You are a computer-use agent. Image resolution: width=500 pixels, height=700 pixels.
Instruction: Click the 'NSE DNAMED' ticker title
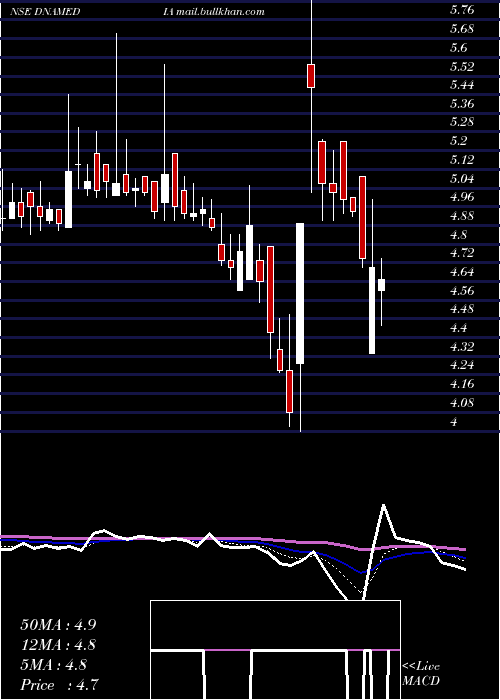click(x=45, y=12)
